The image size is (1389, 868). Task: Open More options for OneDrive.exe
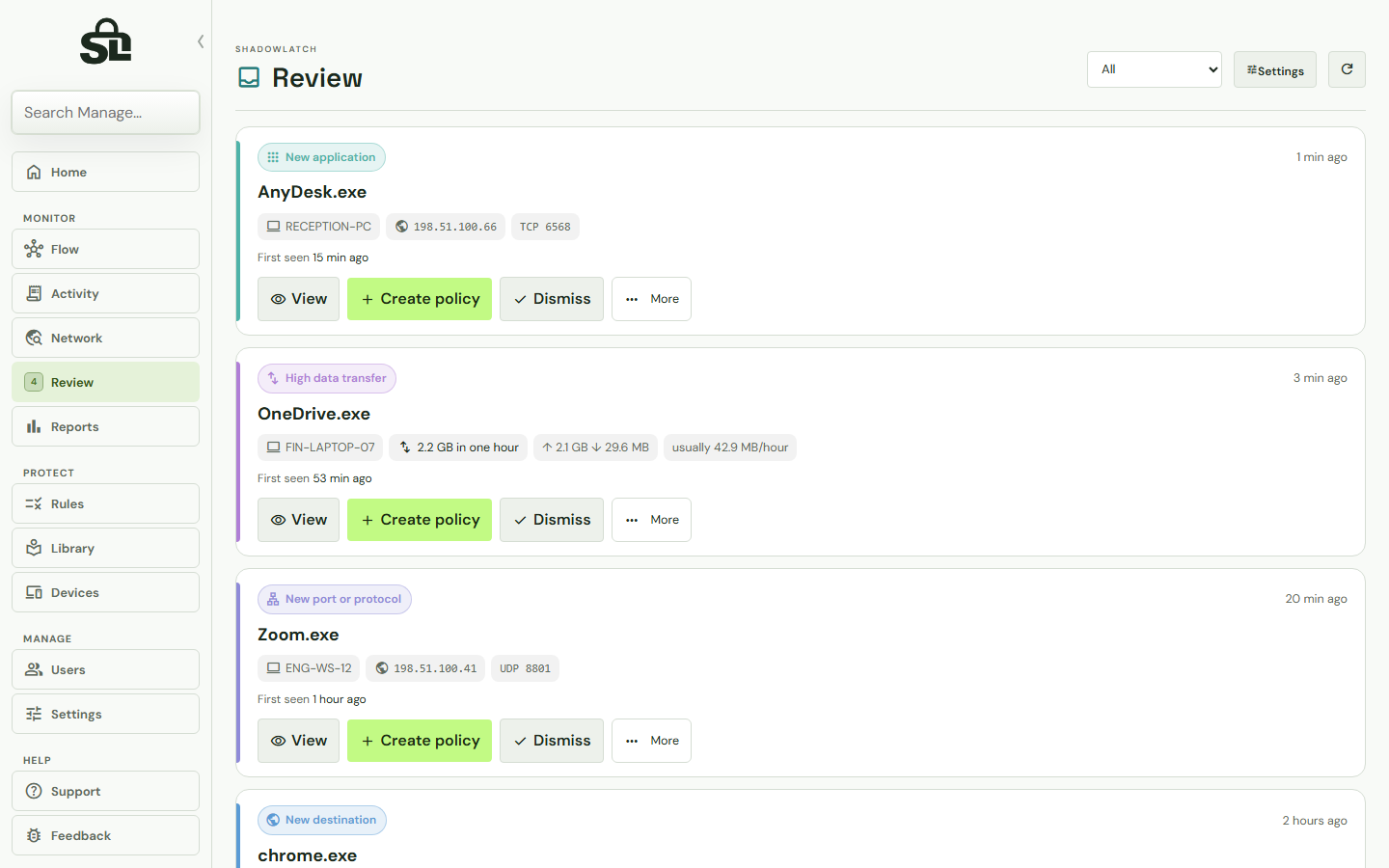pyautogui.click(x=651, y=520)
